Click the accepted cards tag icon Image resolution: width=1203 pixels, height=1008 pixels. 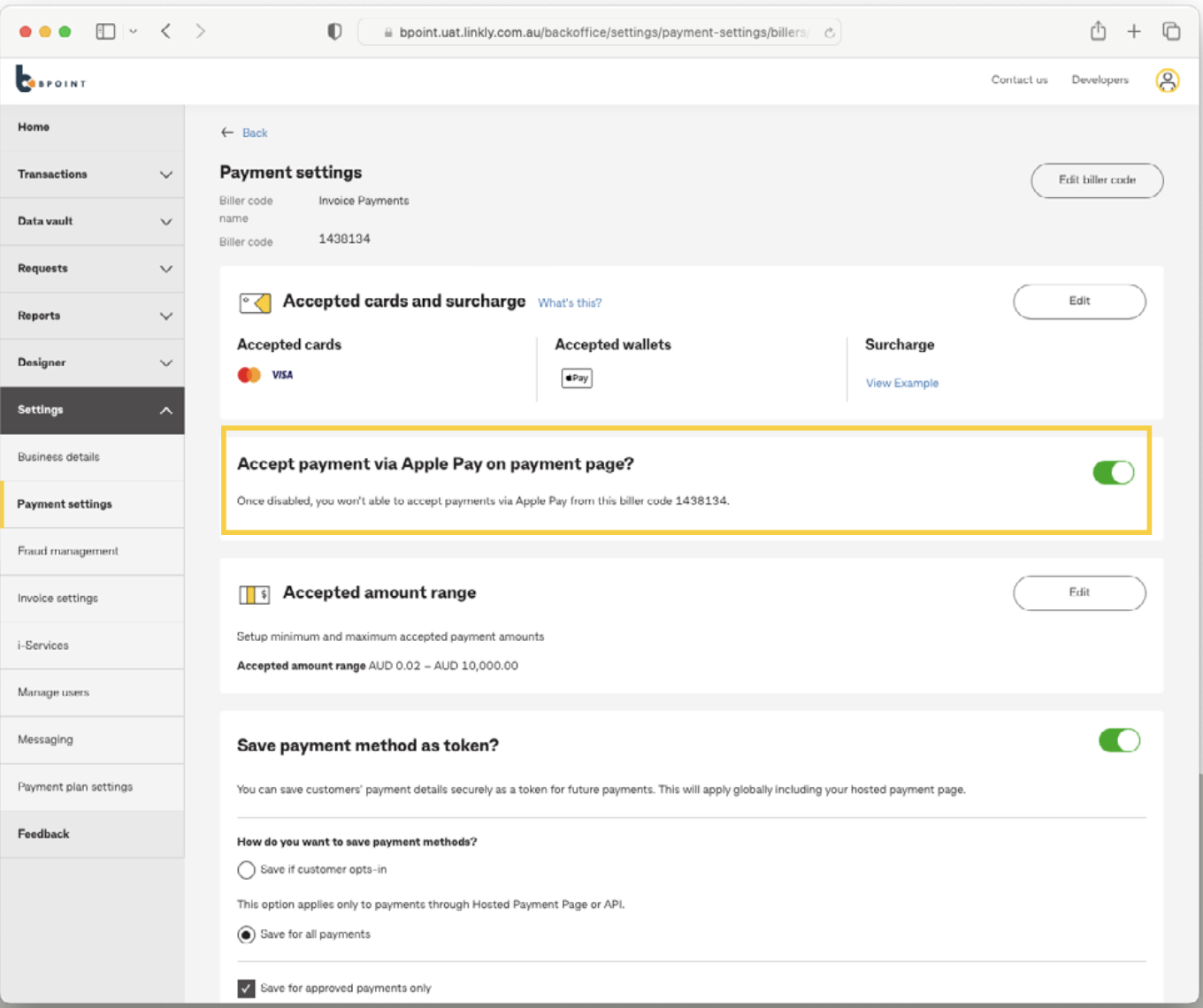click(x=255, y=302)
